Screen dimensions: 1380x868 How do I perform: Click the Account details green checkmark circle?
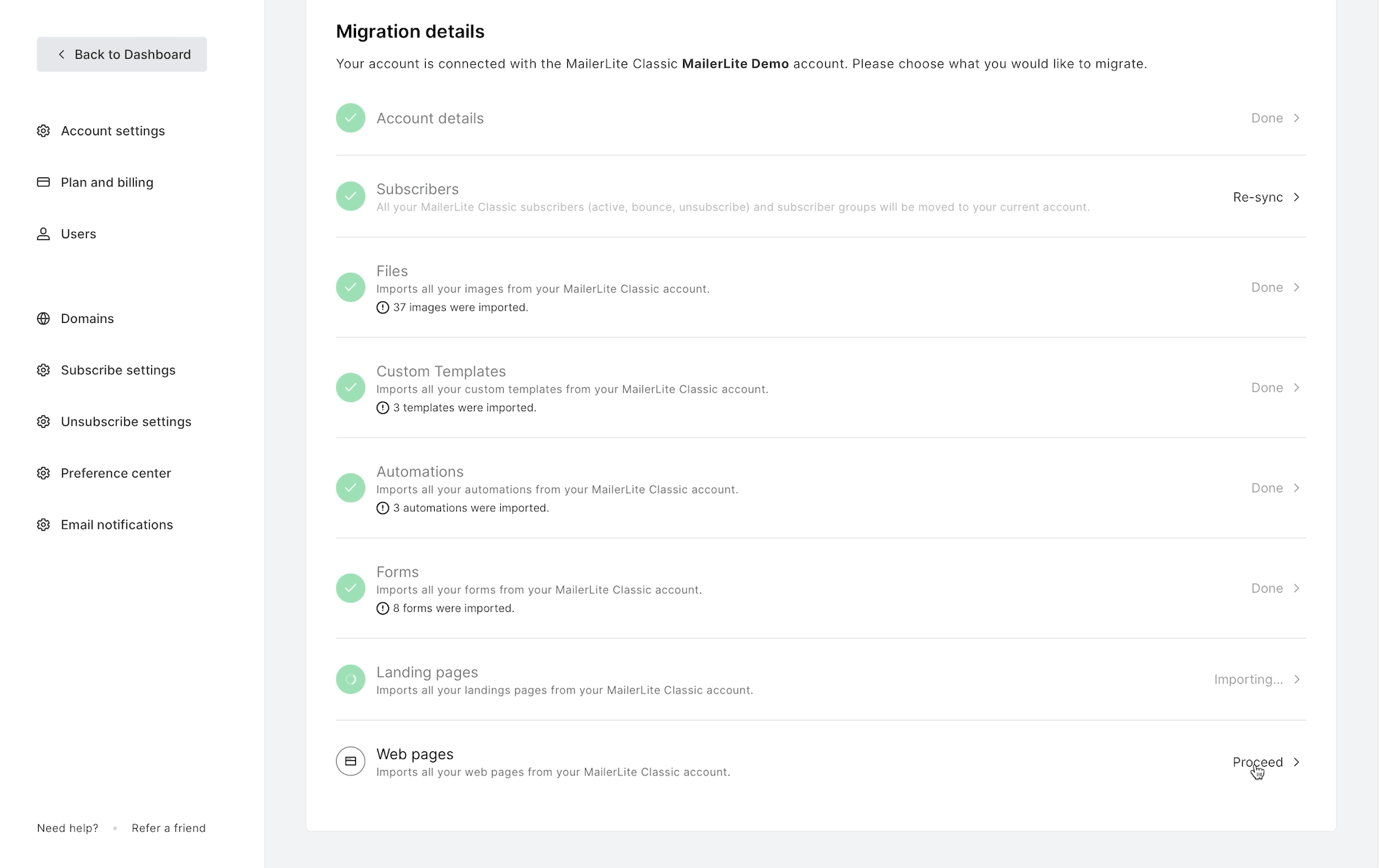point(351,118)
